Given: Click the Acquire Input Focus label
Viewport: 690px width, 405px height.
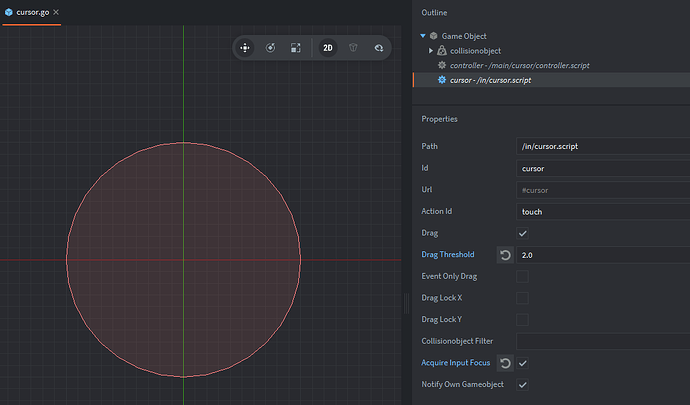Looking at the screenshot, I should (455, 363).
